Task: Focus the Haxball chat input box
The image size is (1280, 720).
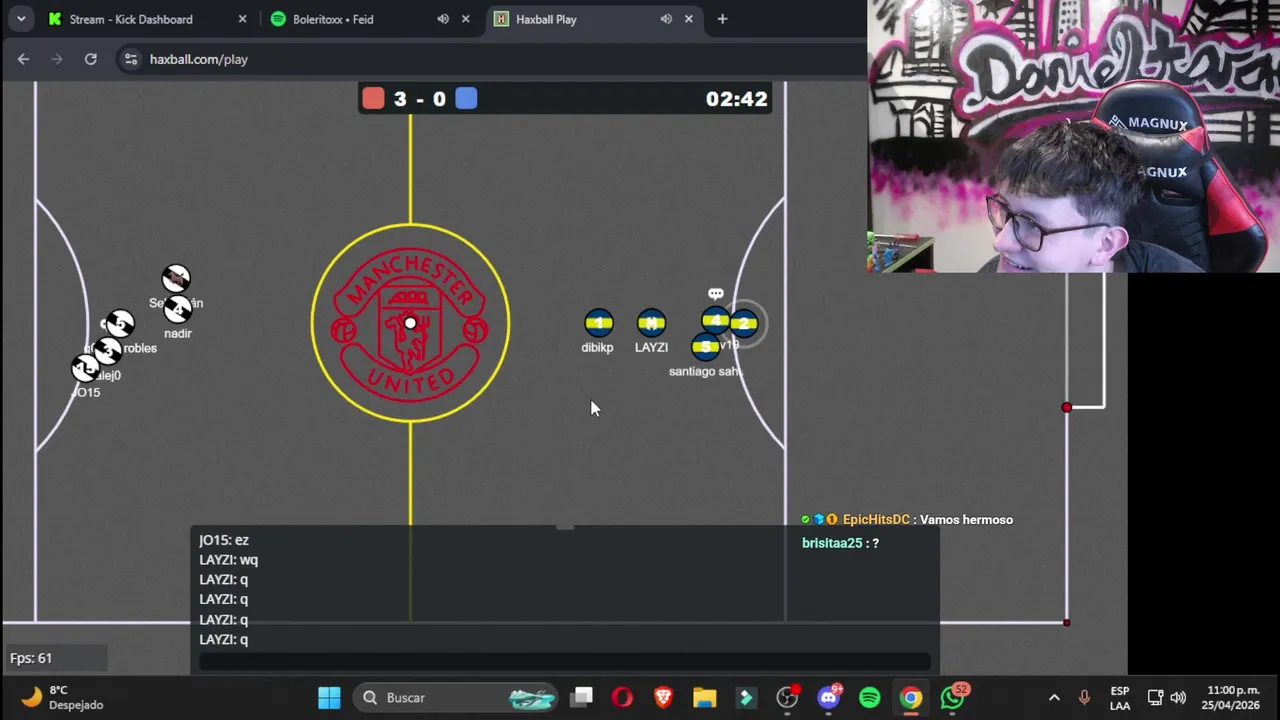Action: click(x=565, y=661)
